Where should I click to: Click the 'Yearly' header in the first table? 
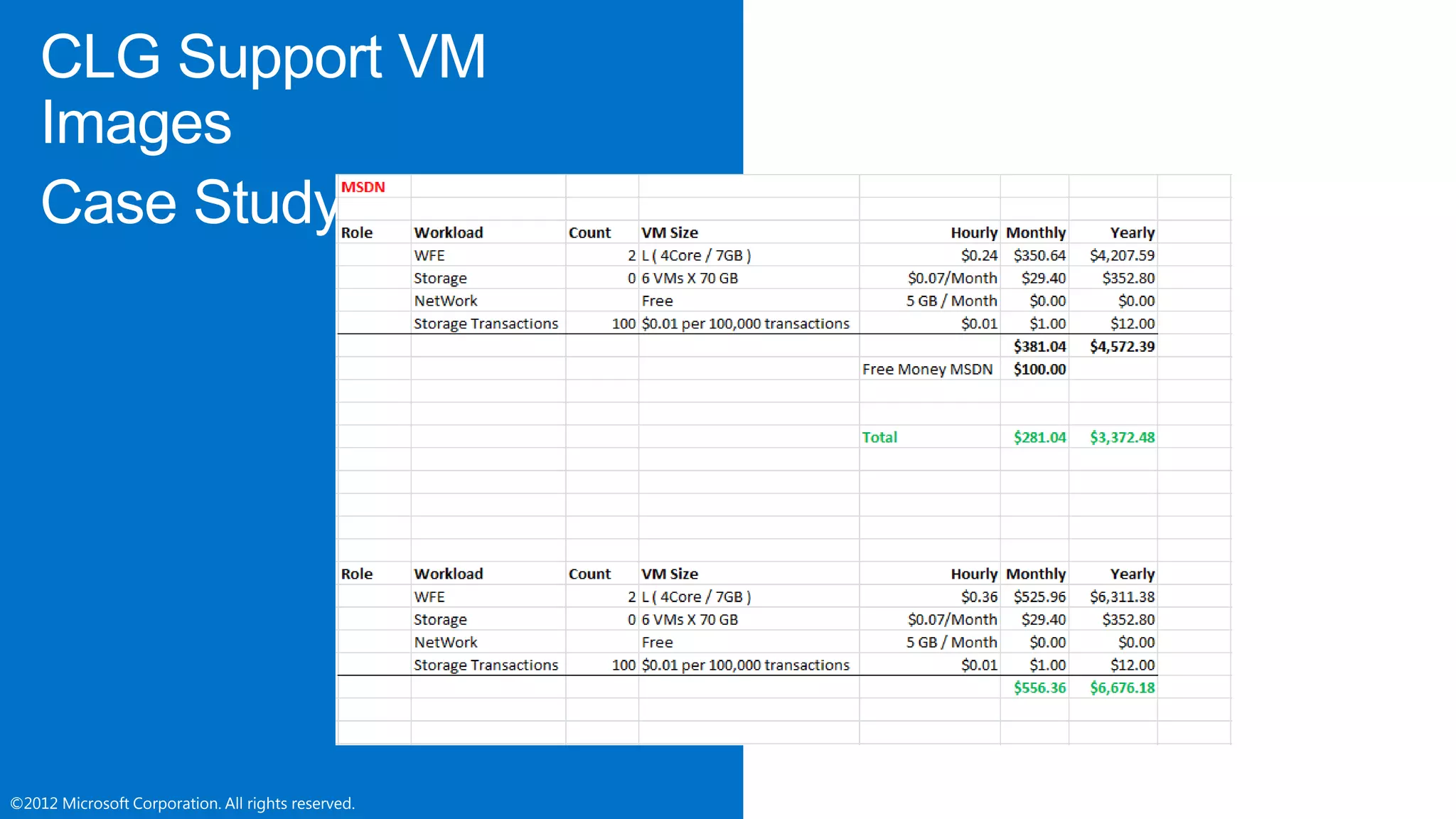[x=1133, y=232]
